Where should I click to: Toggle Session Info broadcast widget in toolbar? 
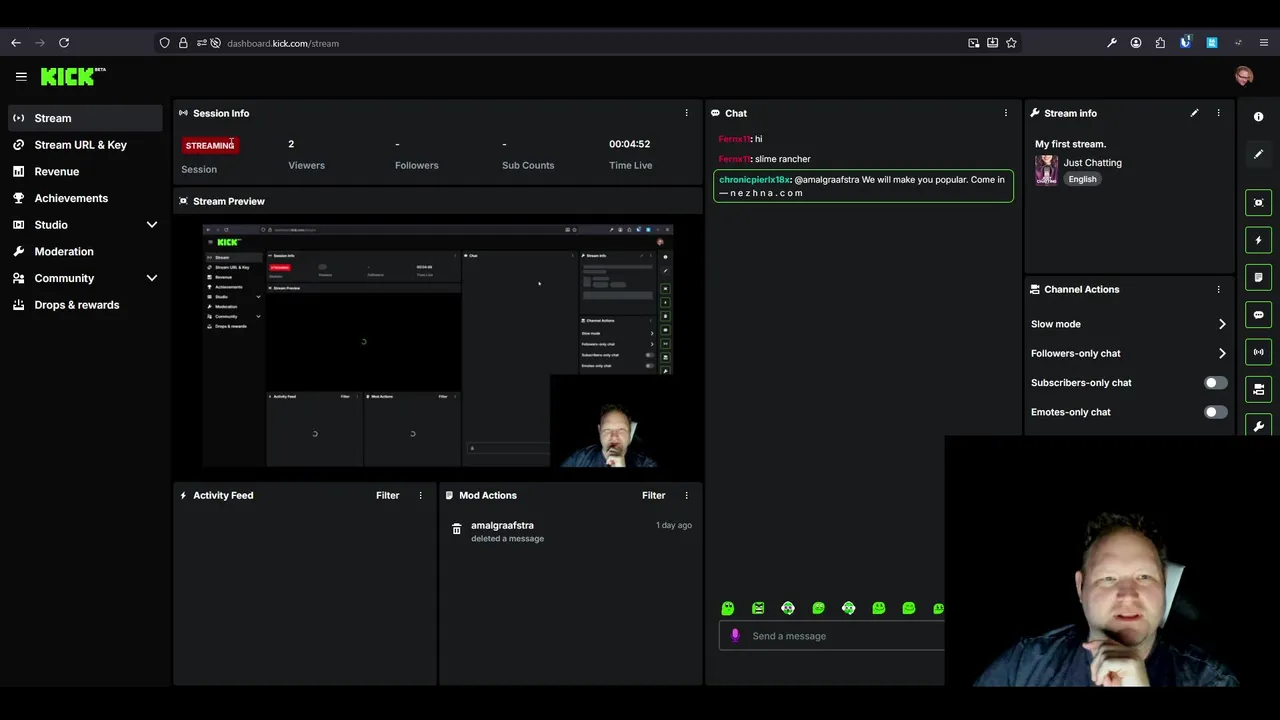click(x=1258, y=352)
